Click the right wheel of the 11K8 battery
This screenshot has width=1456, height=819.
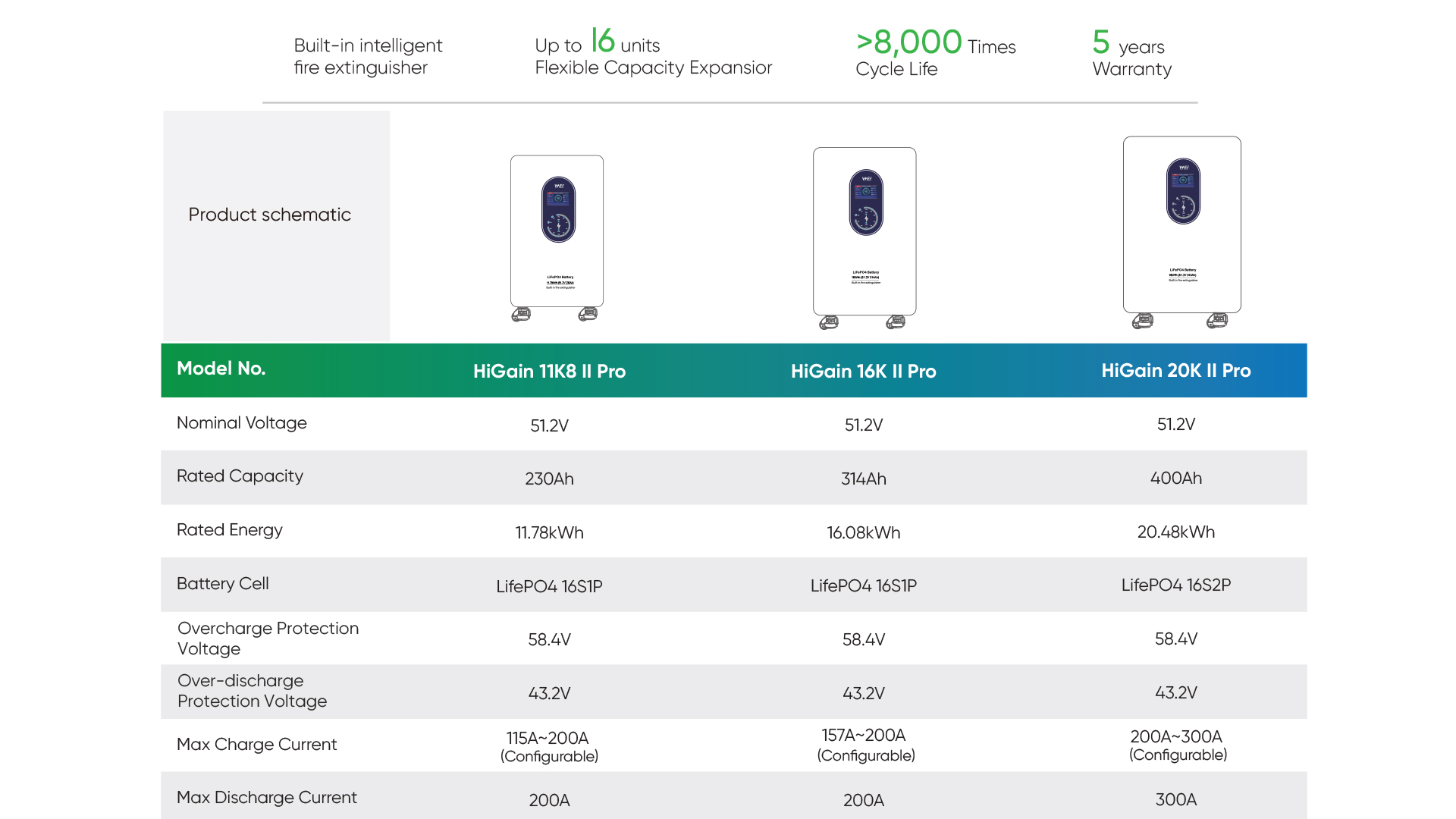588,313
